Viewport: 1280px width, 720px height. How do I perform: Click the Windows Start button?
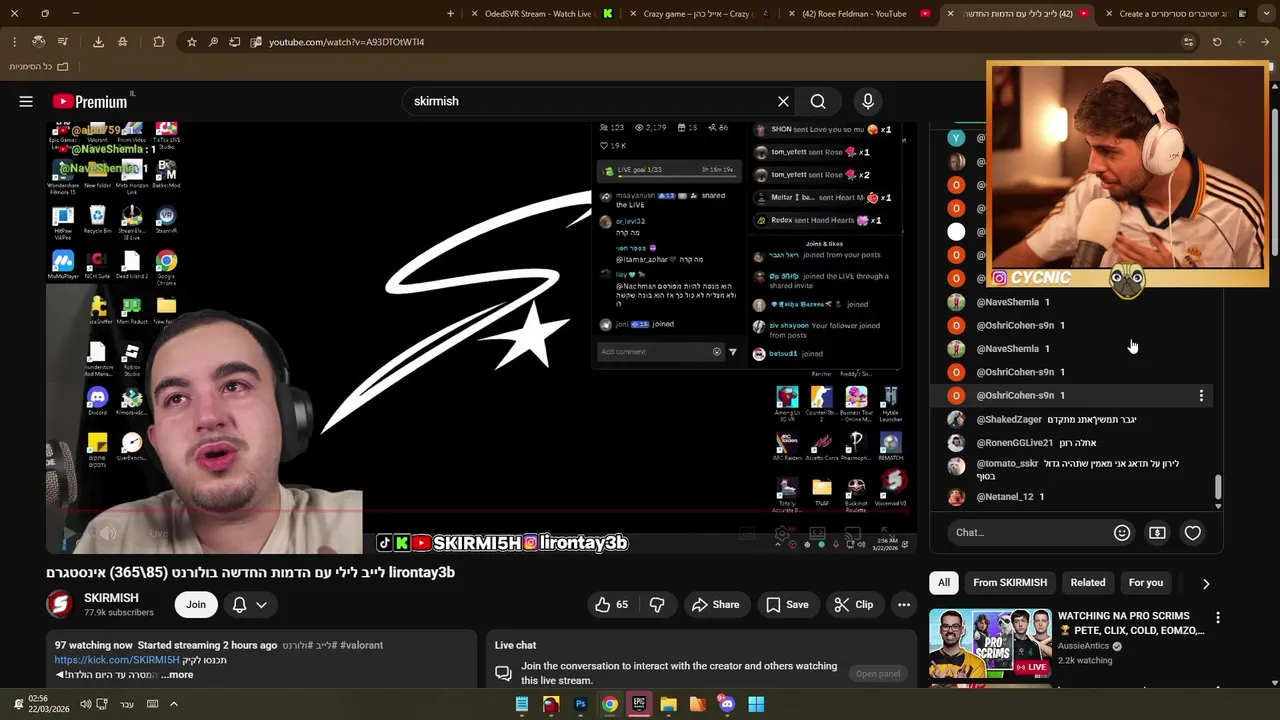756,704
